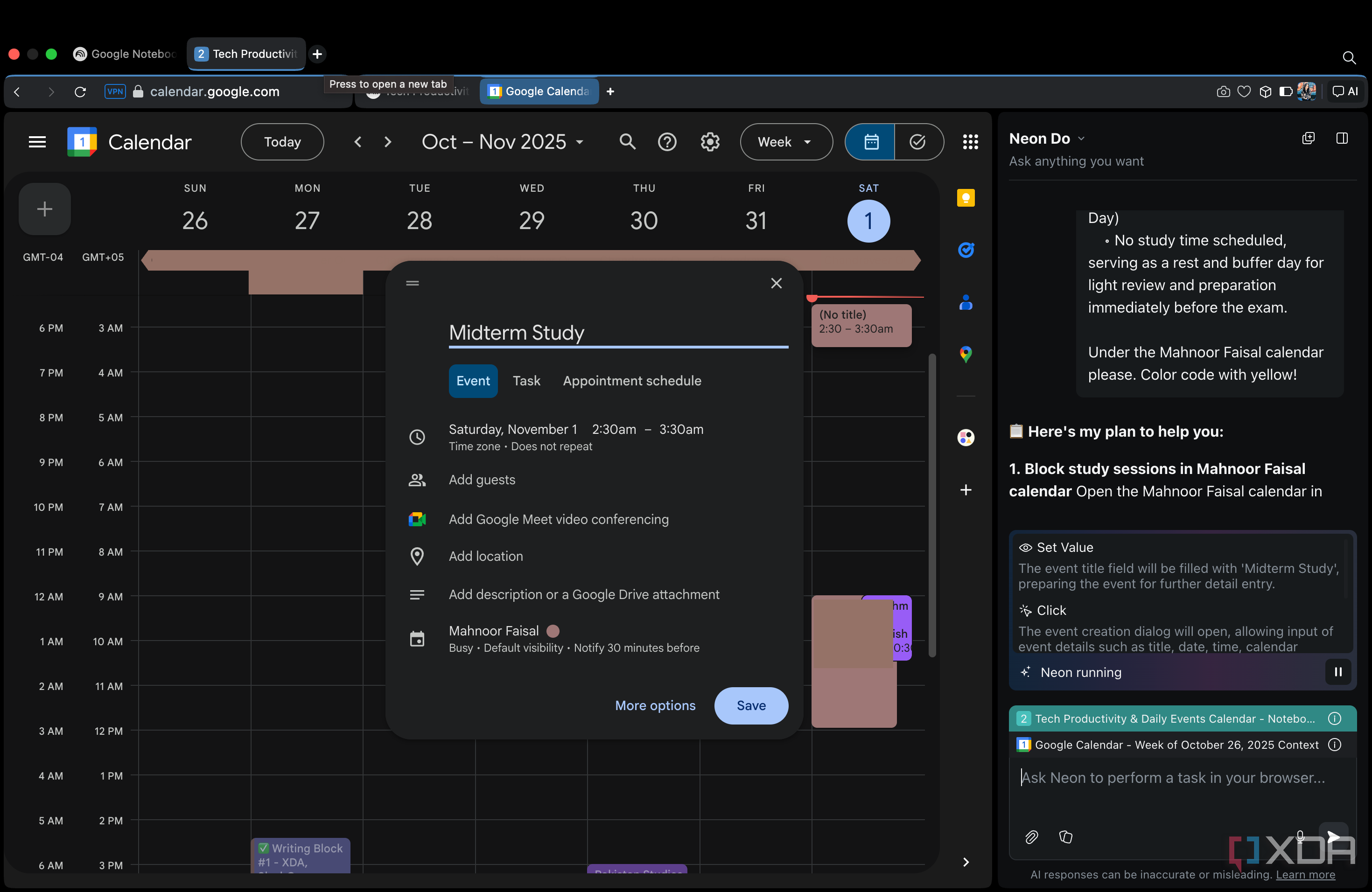Open the Calendar settings gear menu
Viewport: 1372px width, 892px height.
click(710, 142)
